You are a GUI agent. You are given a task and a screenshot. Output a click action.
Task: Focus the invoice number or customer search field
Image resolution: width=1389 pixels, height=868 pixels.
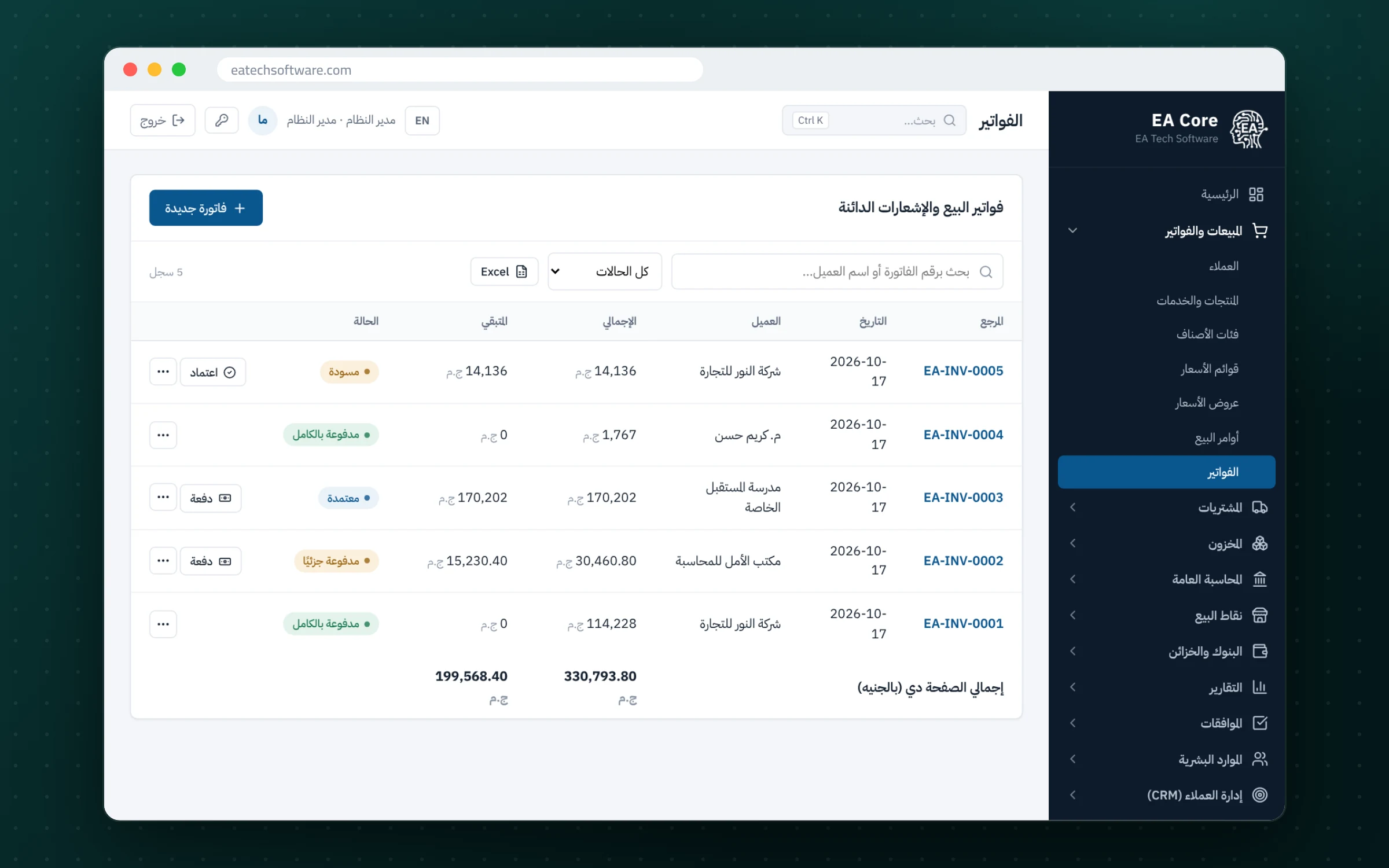[x=837, y=271]
